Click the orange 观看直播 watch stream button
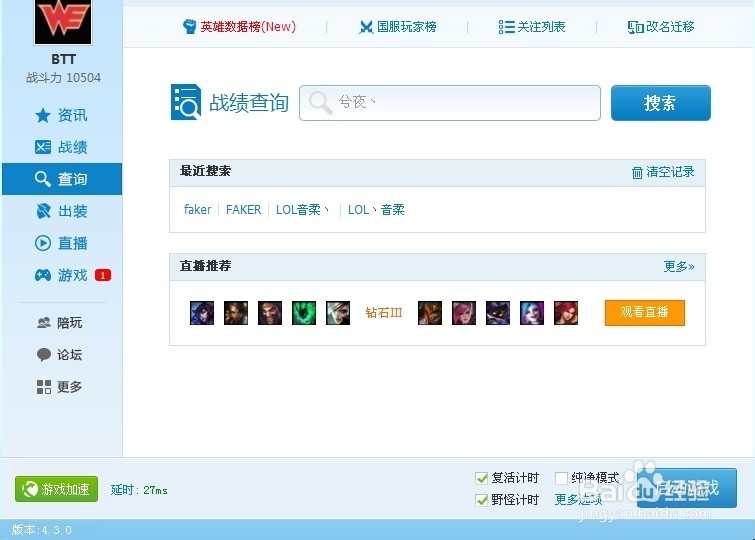The width and height of the screenshot is (755, 540). click(645, 313)
